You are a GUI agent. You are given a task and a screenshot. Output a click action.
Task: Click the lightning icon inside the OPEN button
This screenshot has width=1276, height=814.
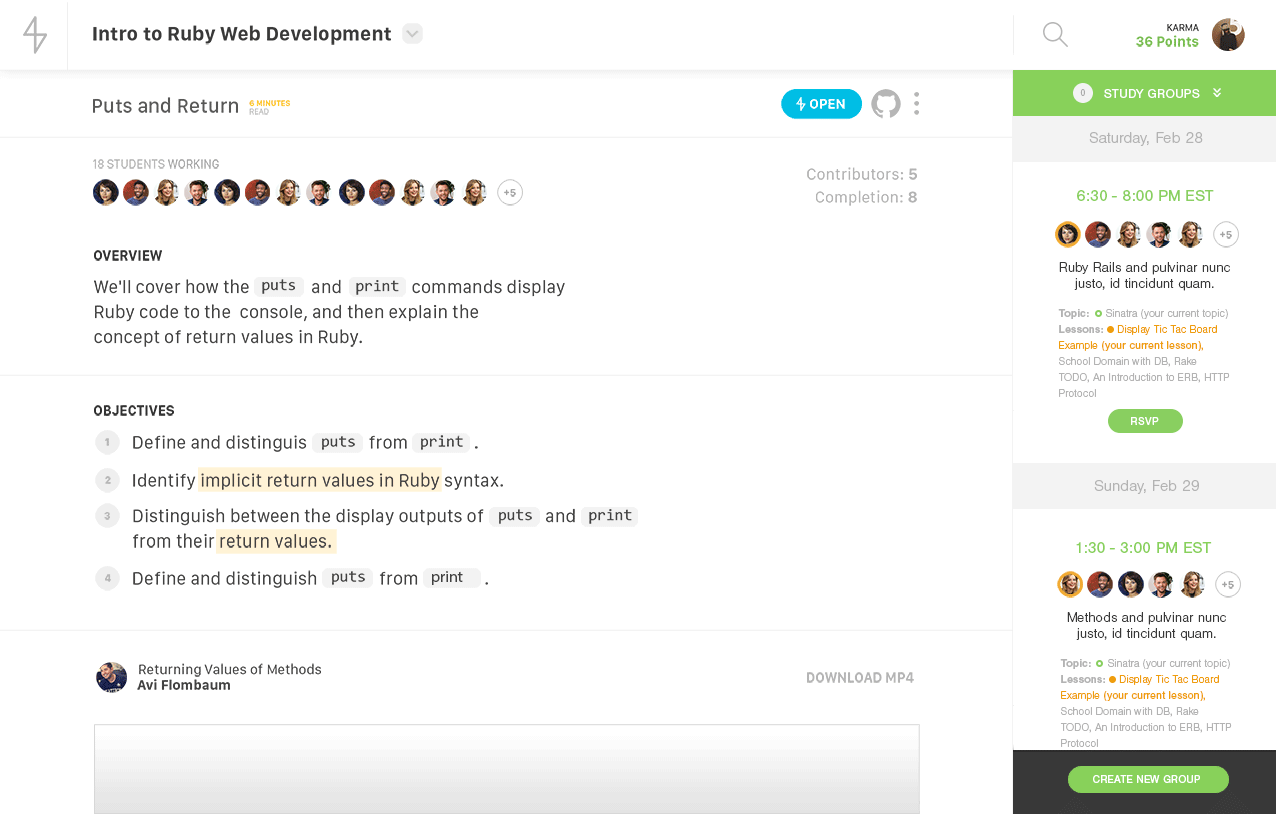point(801,103)
